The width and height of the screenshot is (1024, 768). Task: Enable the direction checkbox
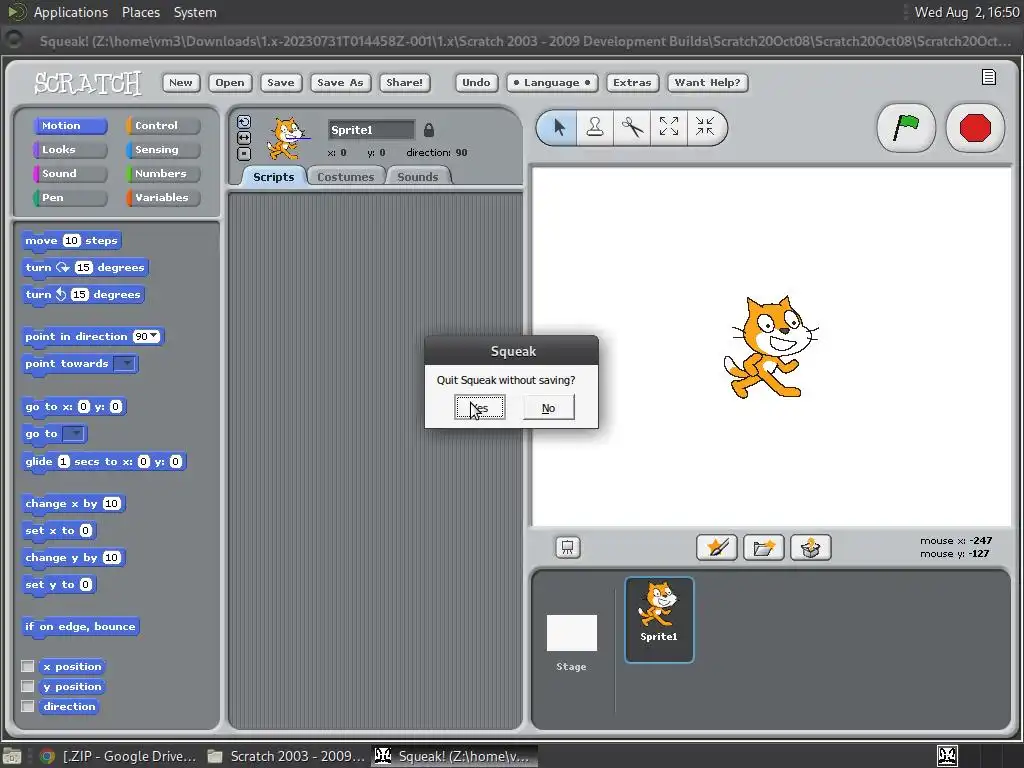[27, 707]
